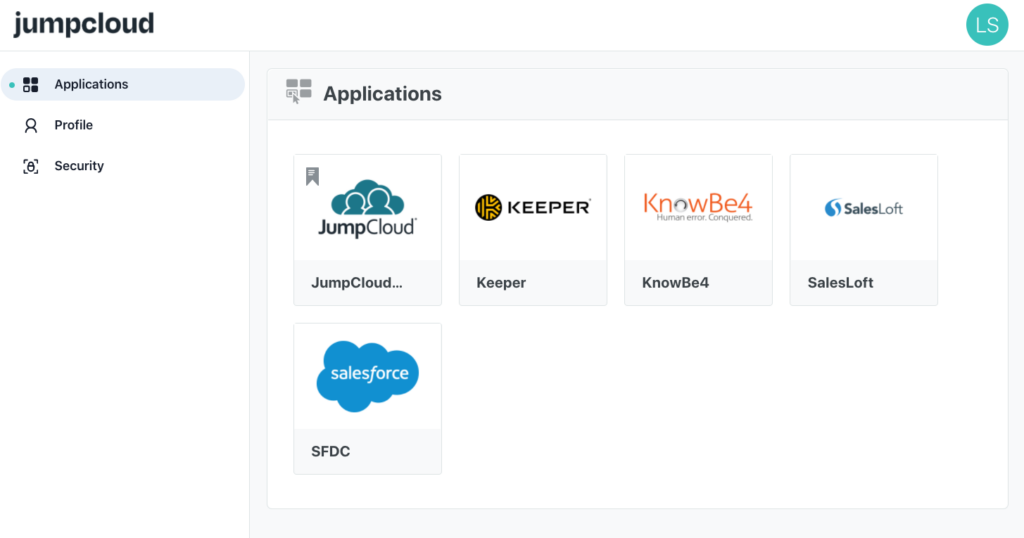Click the jumpcloud logo in the header
This screenshot has width=1024, height=538.
coord(84,24)
